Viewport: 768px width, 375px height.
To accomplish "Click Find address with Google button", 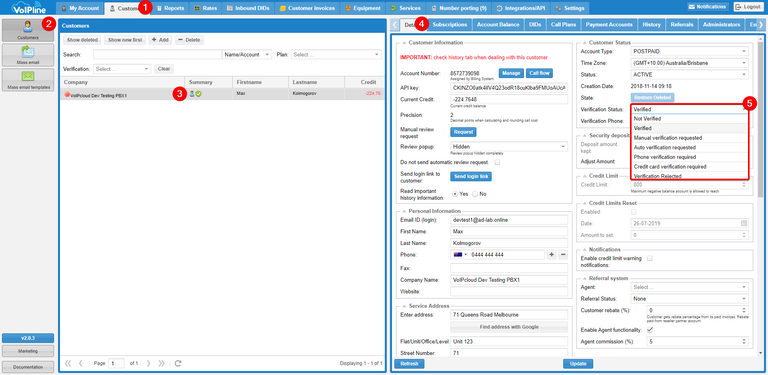I will tap(509, 327).
